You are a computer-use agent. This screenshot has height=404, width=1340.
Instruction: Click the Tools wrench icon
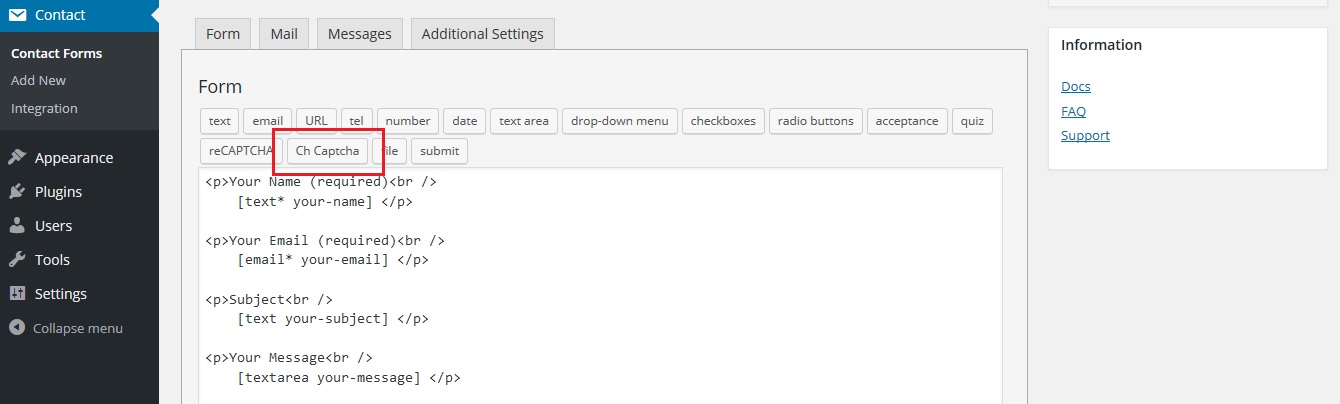[x=17, y=260]
